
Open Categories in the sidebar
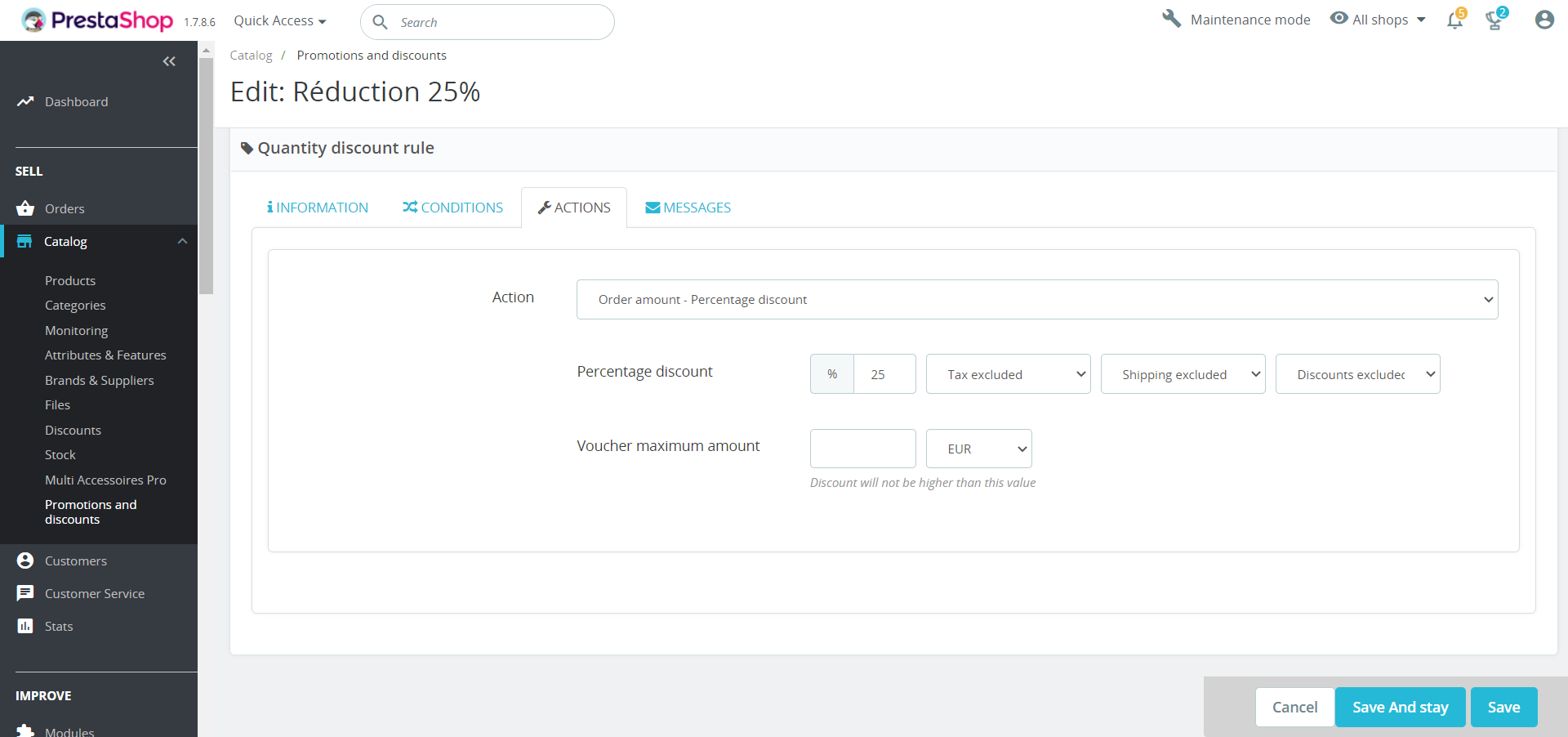pyautogui.click(x=75, y=306)
